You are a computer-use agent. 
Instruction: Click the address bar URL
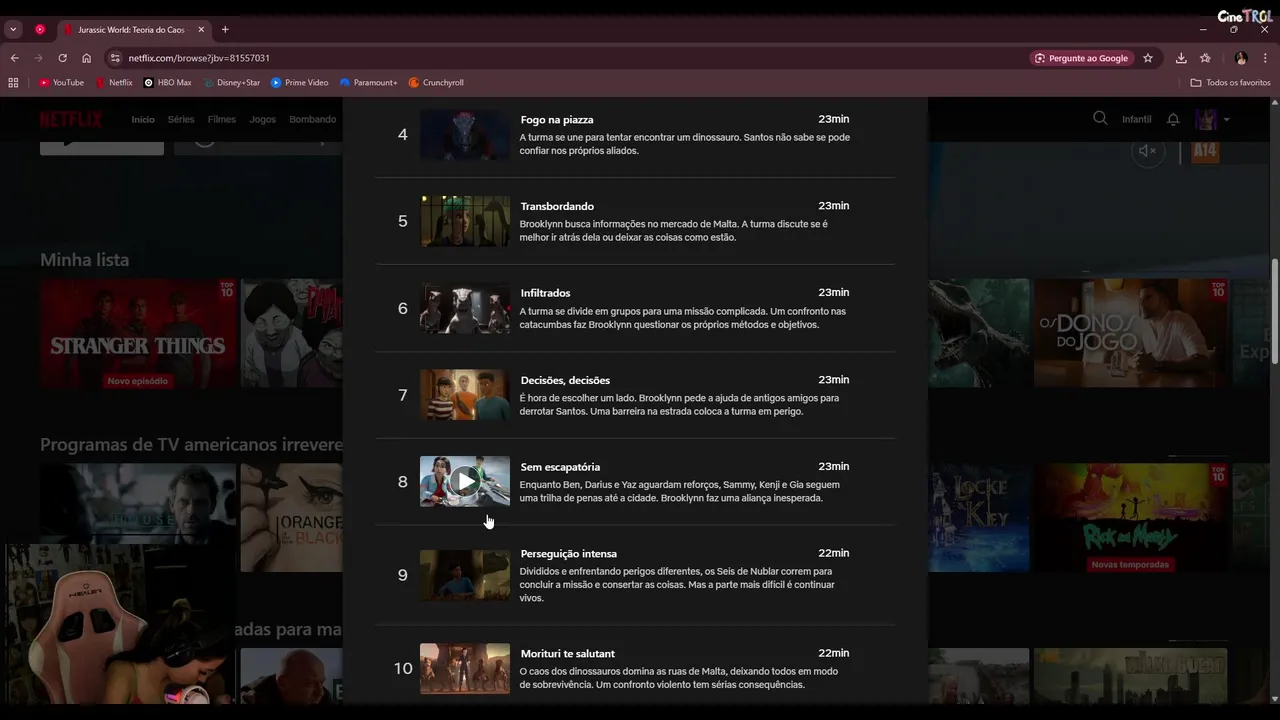point(199,58)
